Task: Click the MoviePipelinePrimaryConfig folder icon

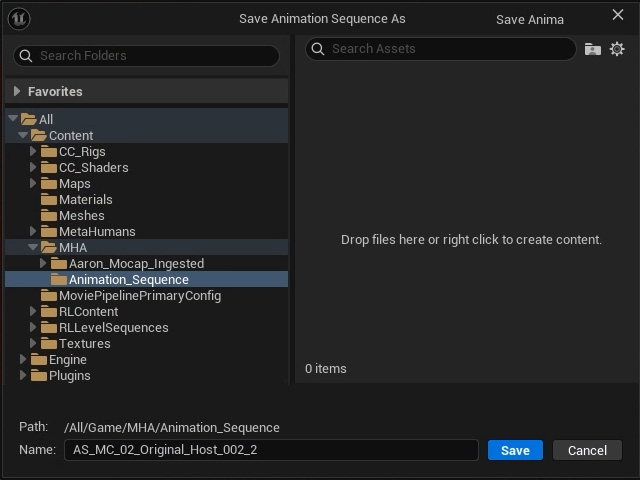Action: pos(49,296)
